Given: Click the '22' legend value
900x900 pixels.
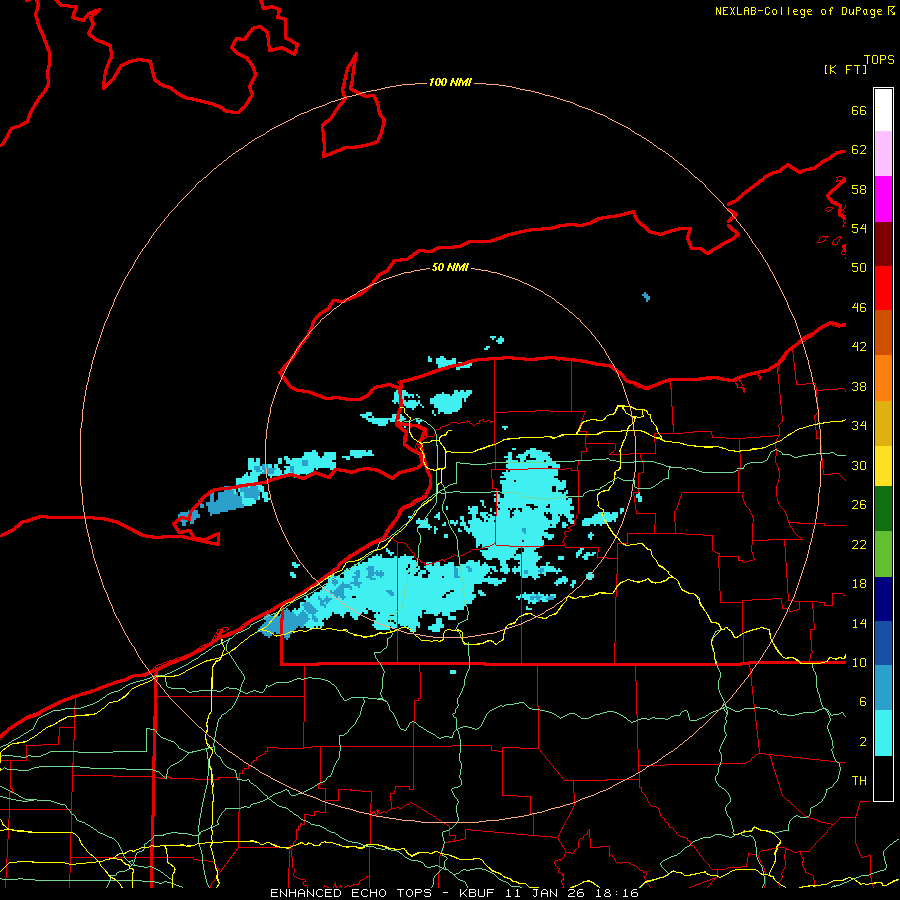Looking at the screenshot, I should [x=859, y=544].
